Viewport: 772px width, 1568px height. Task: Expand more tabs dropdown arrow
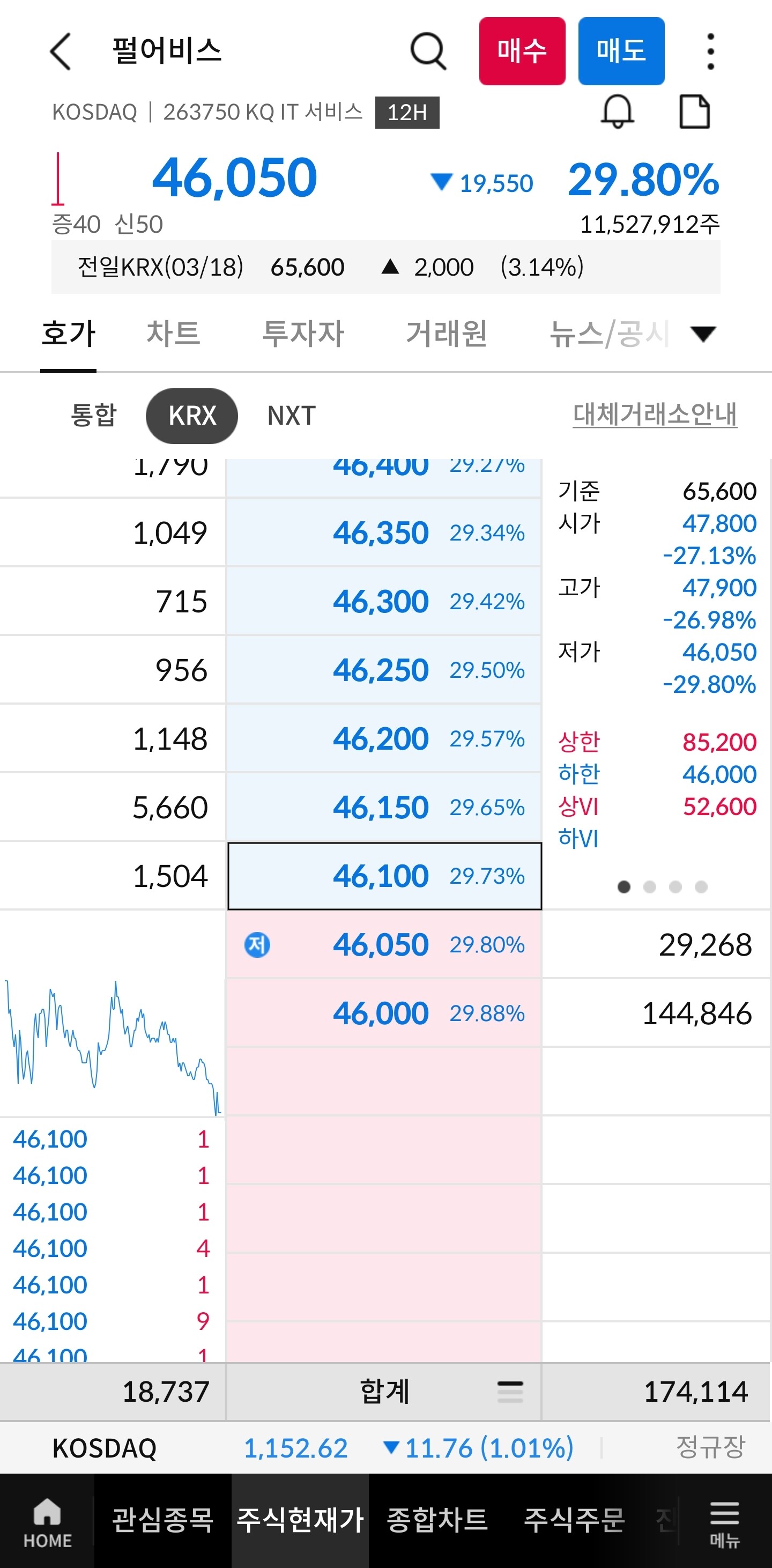[x=703, y=334]
